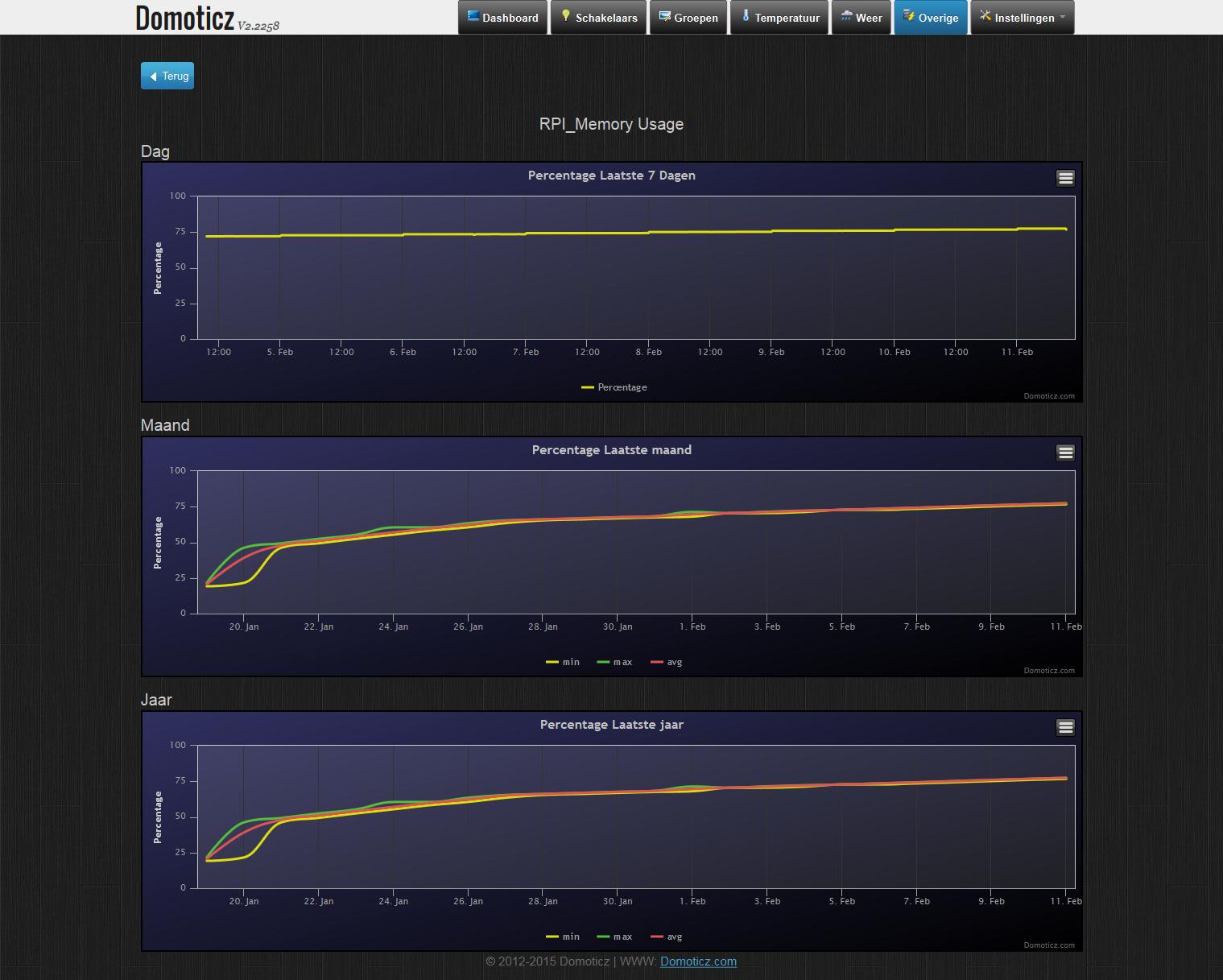The image size is (1223, 980).
Task: Select the Overige tab
Action: tap(931, 17)
